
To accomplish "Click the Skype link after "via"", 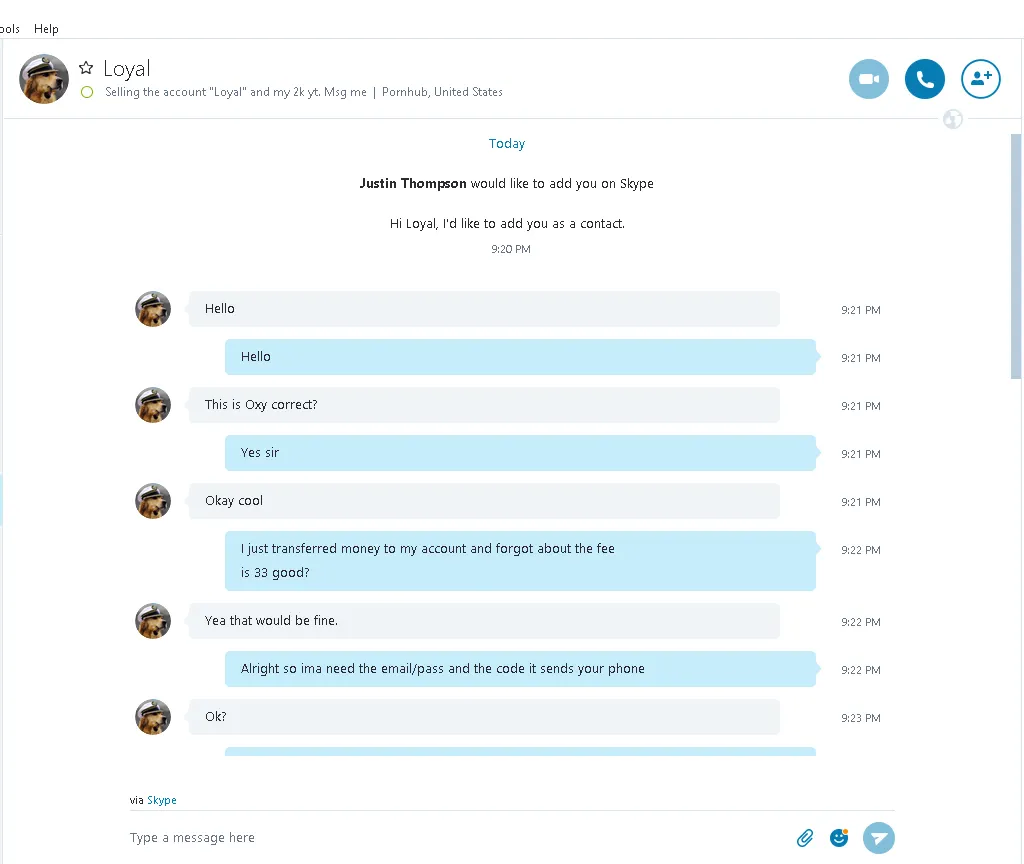I will [162, 800].
